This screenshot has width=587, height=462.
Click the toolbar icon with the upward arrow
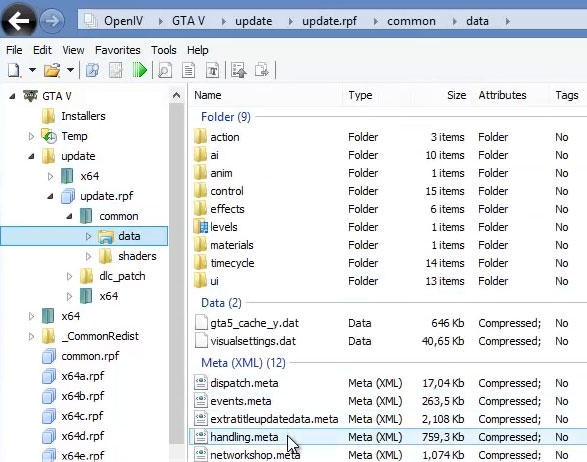click(x=239, y=70)
